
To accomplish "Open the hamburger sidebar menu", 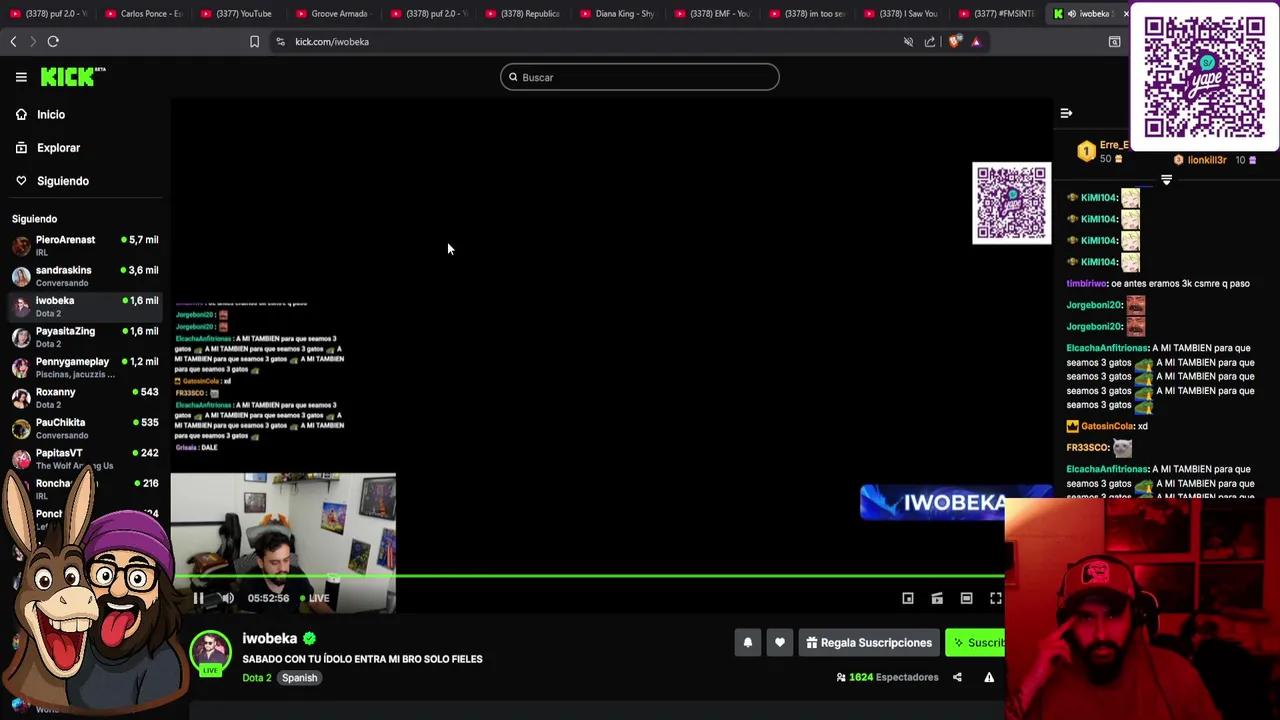I will point(21,77).
